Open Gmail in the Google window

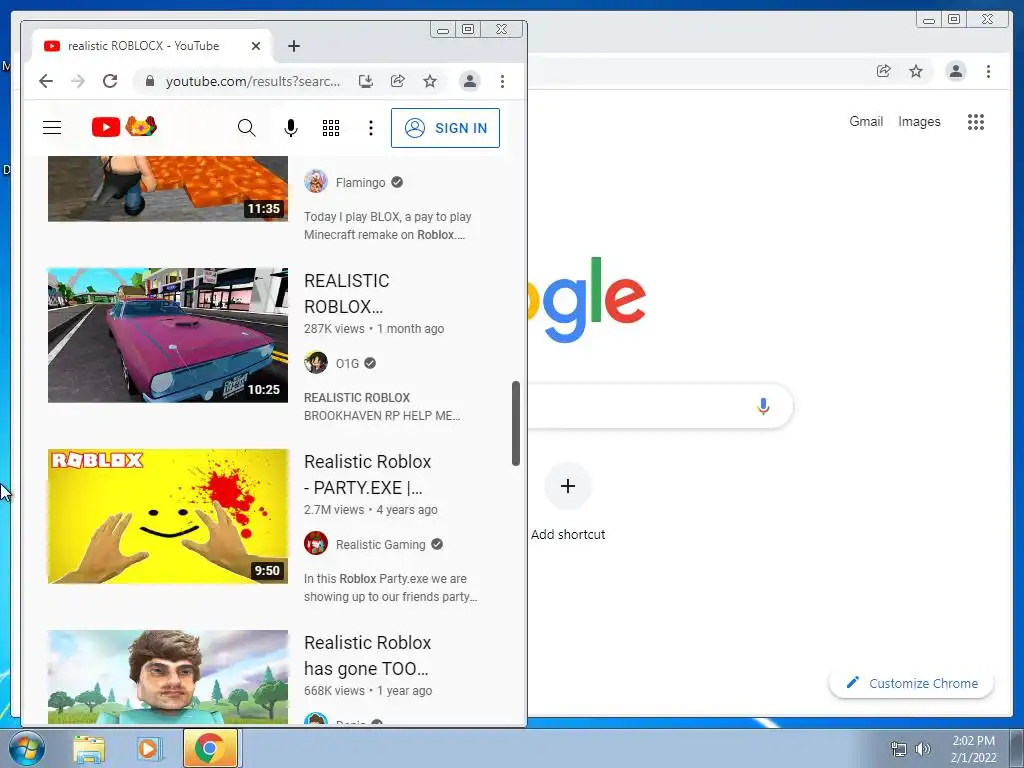tap(866, 121)
